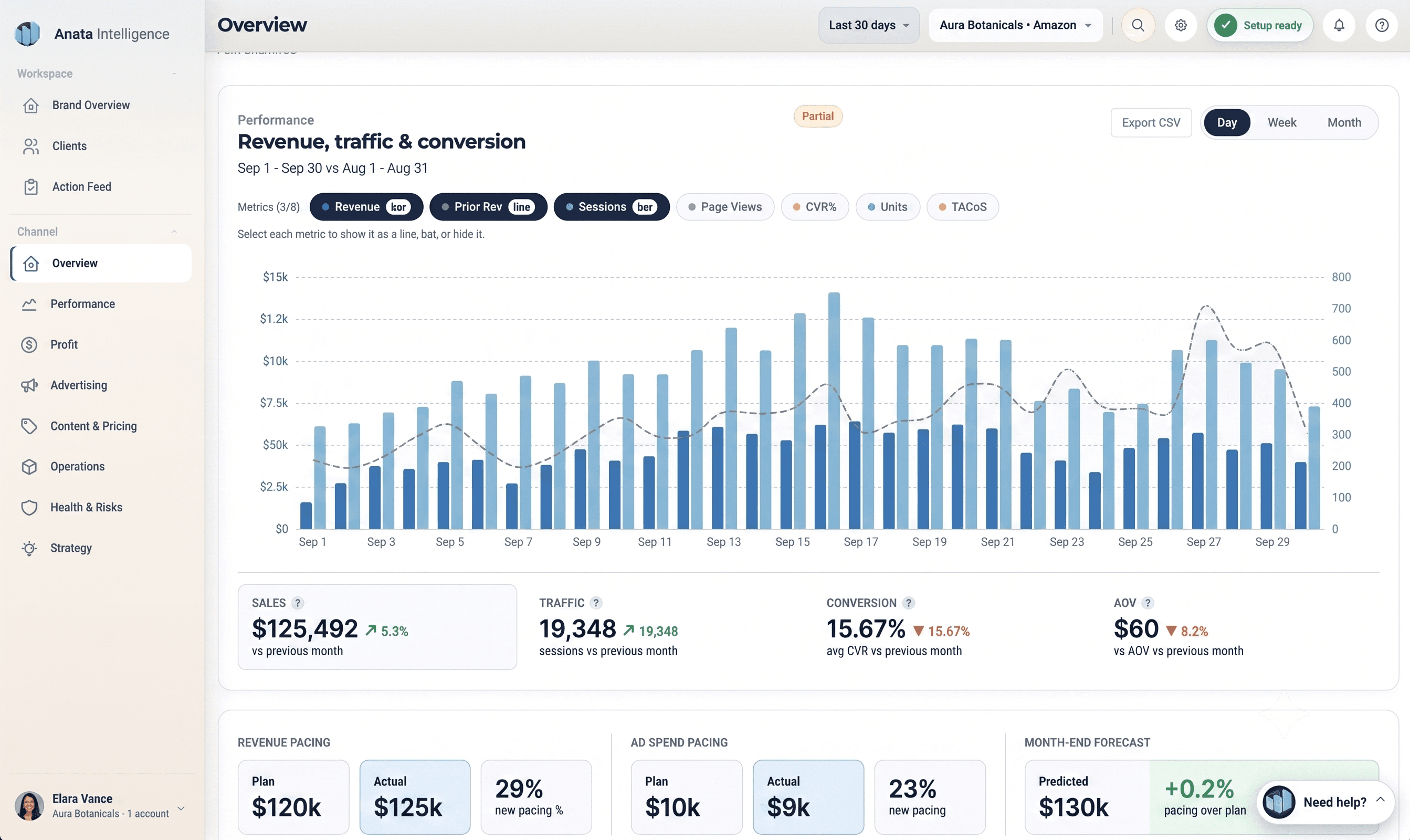Enable the Units metric

(x=887, y=207)
